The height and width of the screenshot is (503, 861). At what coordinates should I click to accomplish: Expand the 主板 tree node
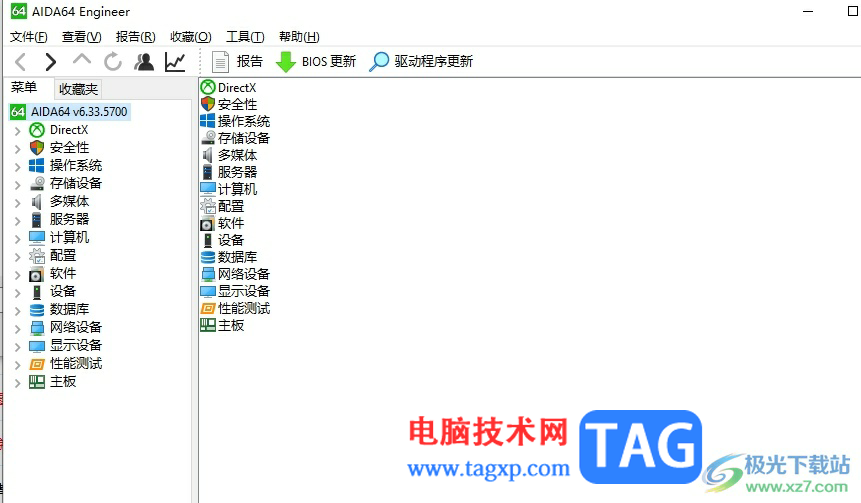click(x=18, y=383)
